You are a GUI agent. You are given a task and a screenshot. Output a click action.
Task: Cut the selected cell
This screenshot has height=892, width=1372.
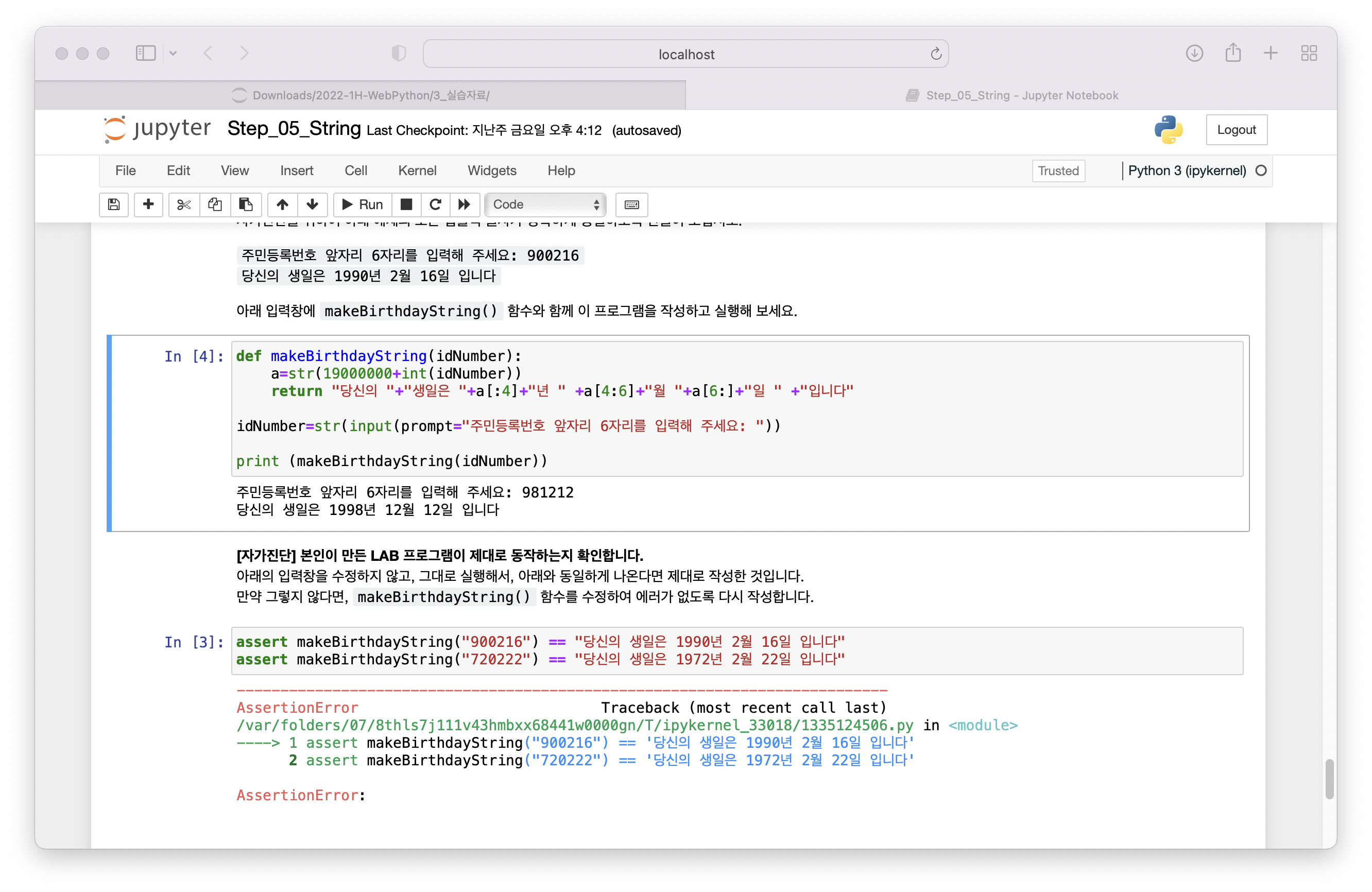[x=184, y=204]
